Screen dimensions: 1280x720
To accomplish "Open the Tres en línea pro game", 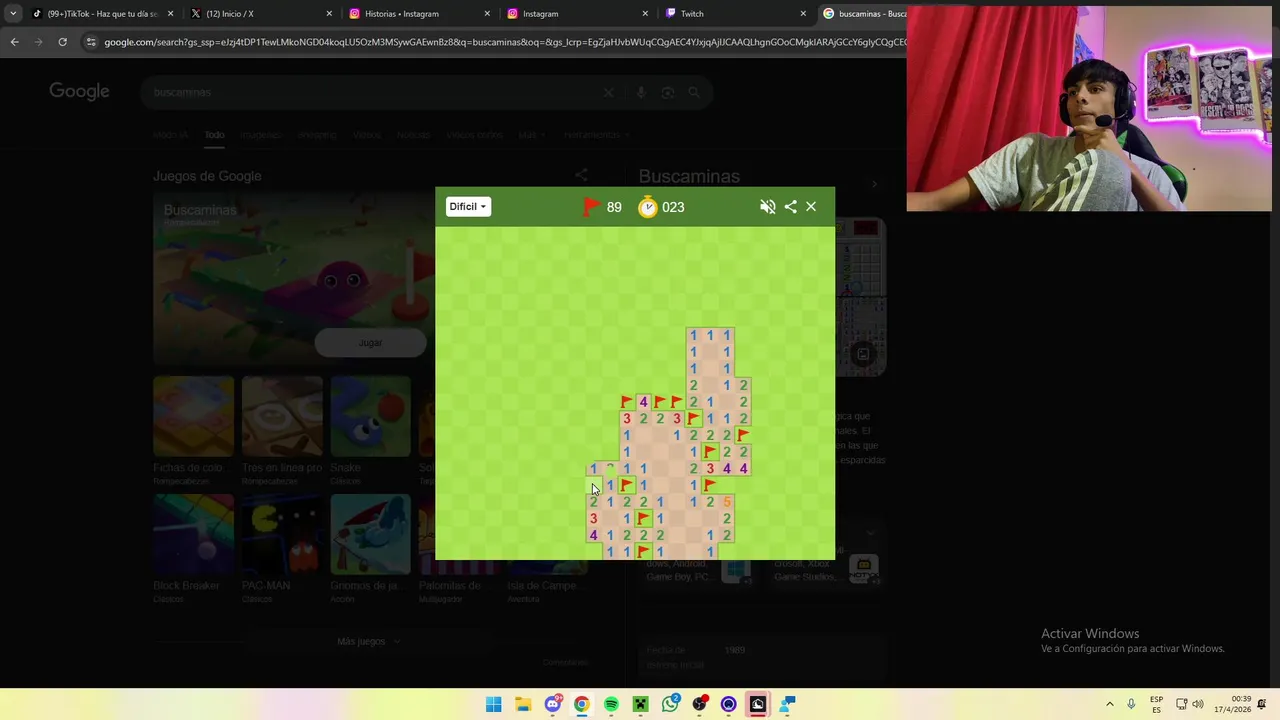I will coord(282,416).
